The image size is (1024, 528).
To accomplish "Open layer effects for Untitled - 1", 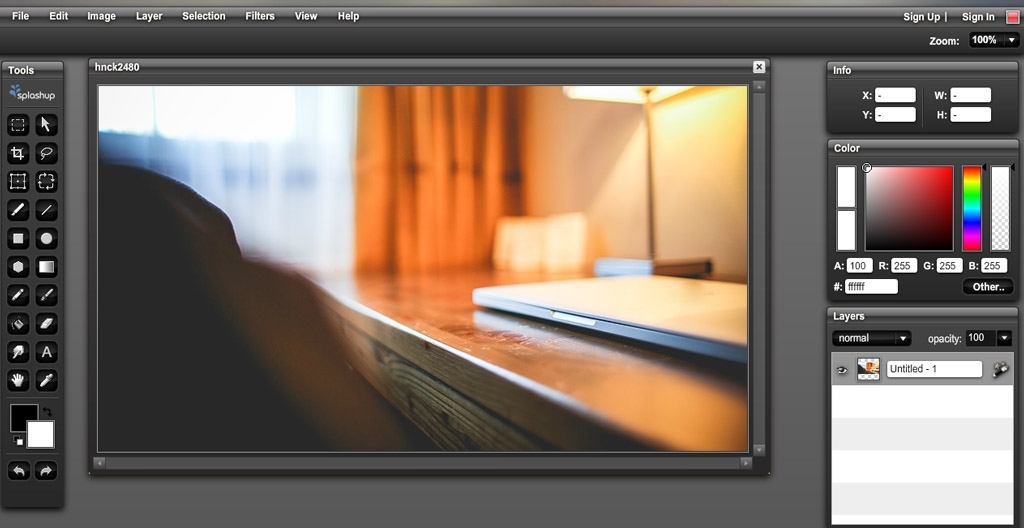I will click(x=1000, y=369).
